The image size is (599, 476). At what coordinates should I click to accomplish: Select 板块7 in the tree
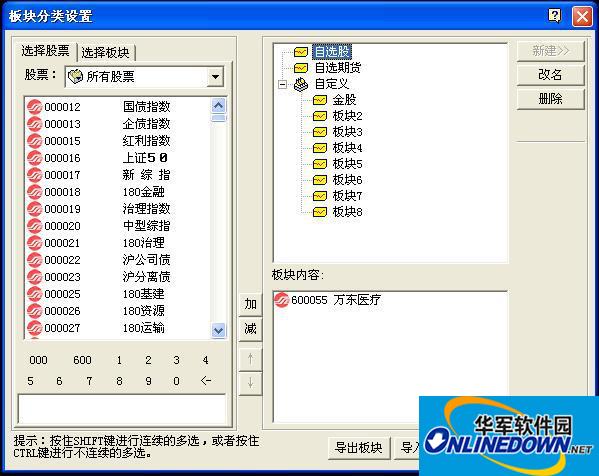347,196
